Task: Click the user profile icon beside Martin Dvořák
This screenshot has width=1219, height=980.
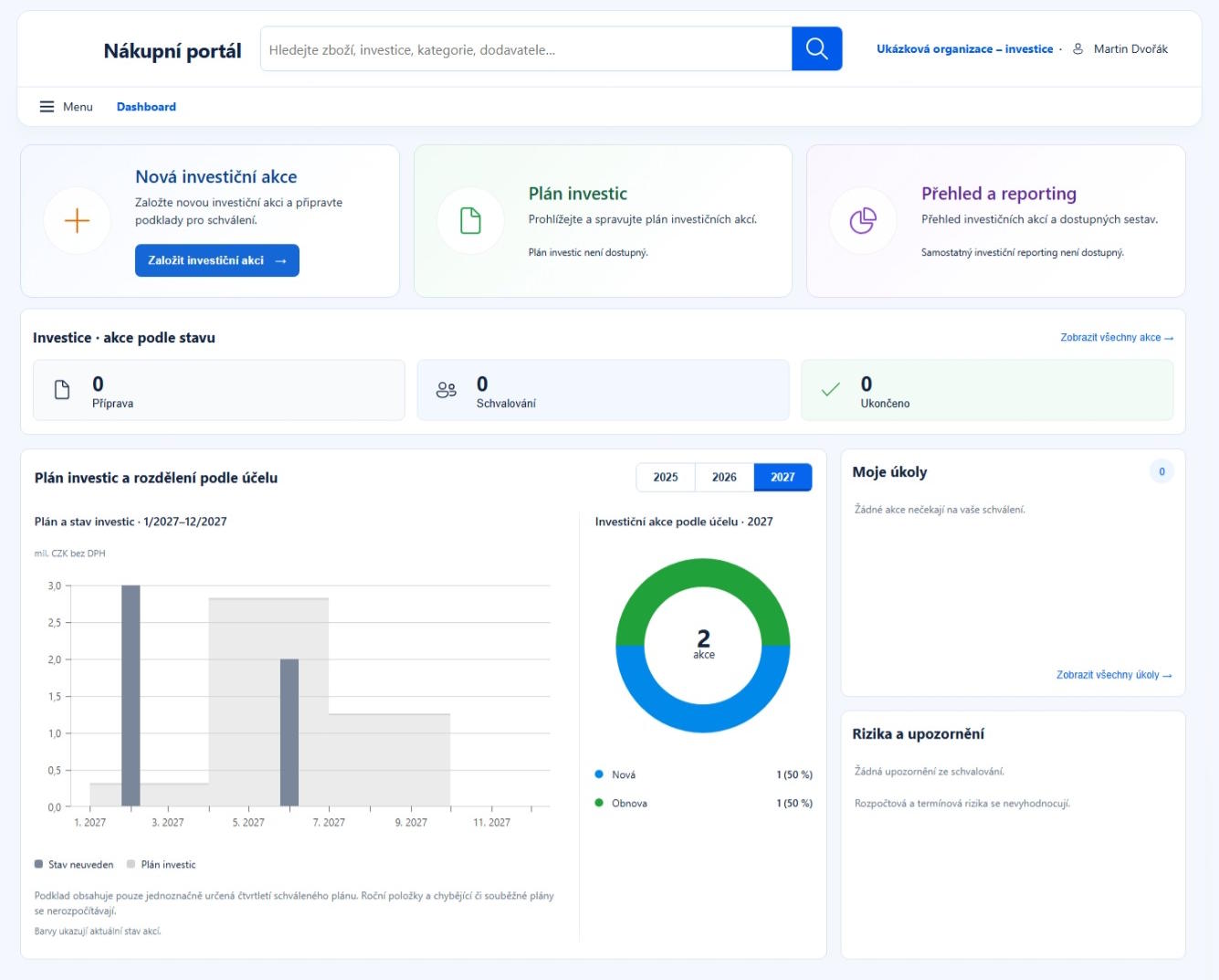Action: 1077,49
